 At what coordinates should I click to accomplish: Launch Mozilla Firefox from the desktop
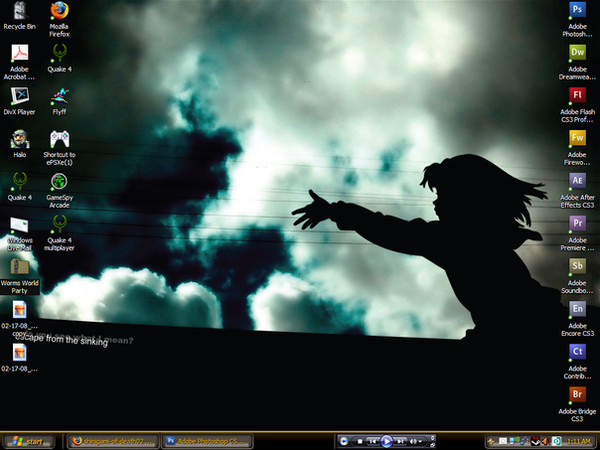(x=59, y=19)
